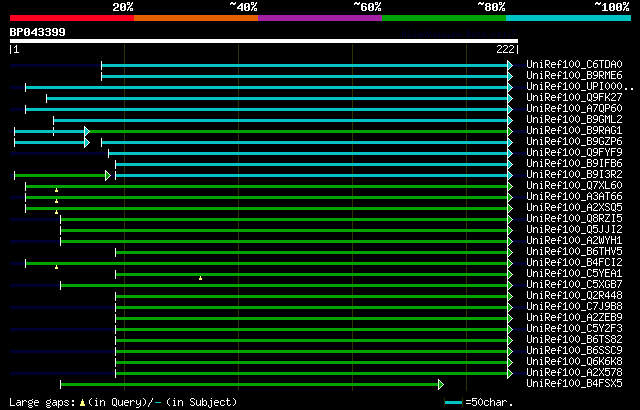This screenshot has height=410, width=640.
Task: Click the cyan 50char scale bar legend
Action: (x=453, y=403)
